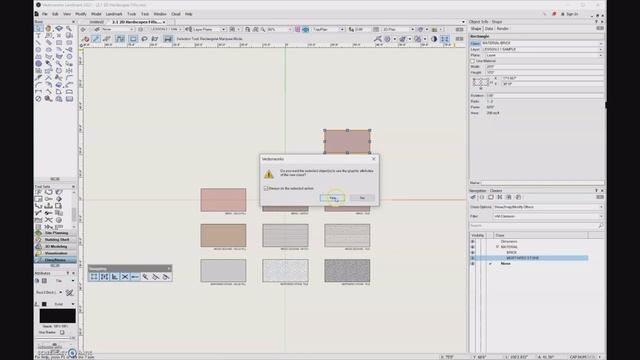Enable Use Material checkbox
Viewport: 640px width, 360px height.
(x=473, y=61)
